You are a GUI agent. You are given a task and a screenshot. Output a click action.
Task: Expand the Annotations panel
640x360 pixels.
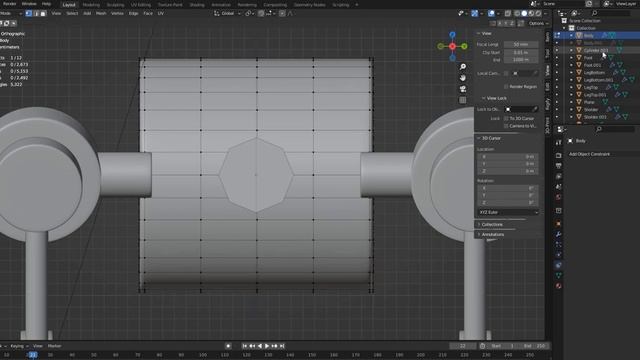[x=479, y=235]
